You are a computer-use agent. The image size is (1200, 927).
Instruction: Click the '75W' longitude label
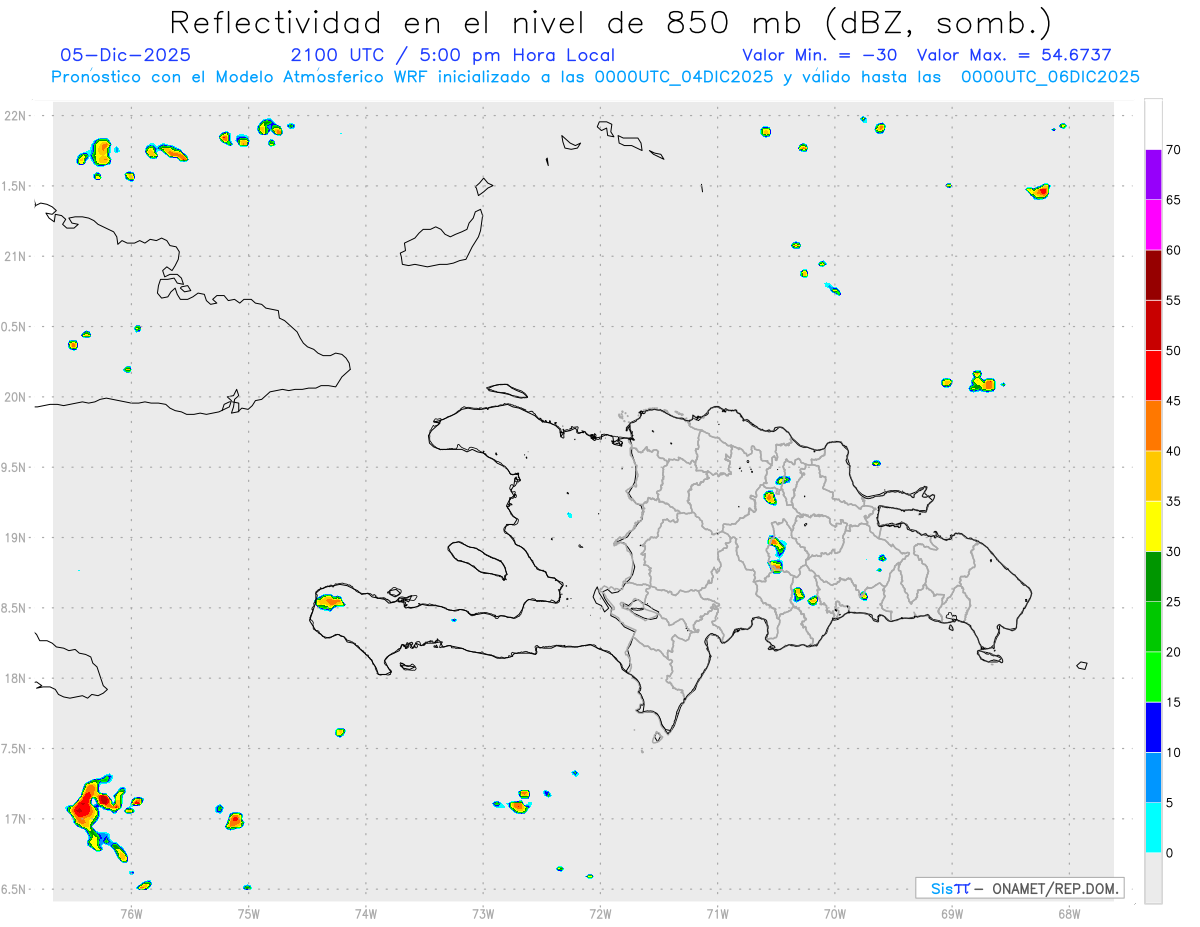[x=249, y=912]
